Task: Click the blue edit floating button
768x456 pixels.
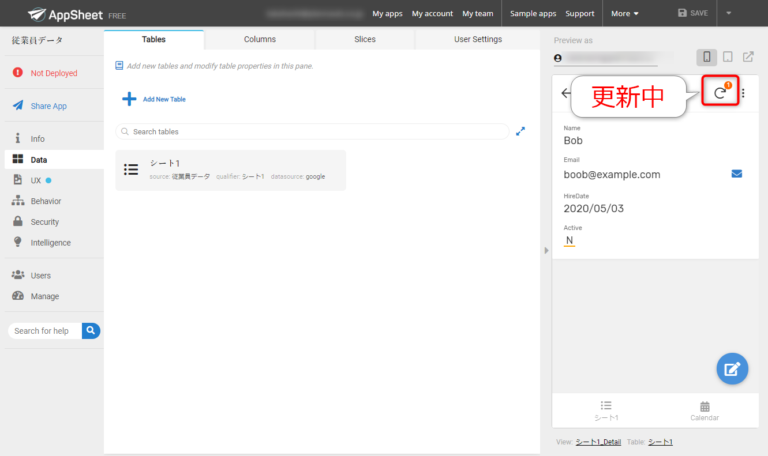Action: pos(732,369)
